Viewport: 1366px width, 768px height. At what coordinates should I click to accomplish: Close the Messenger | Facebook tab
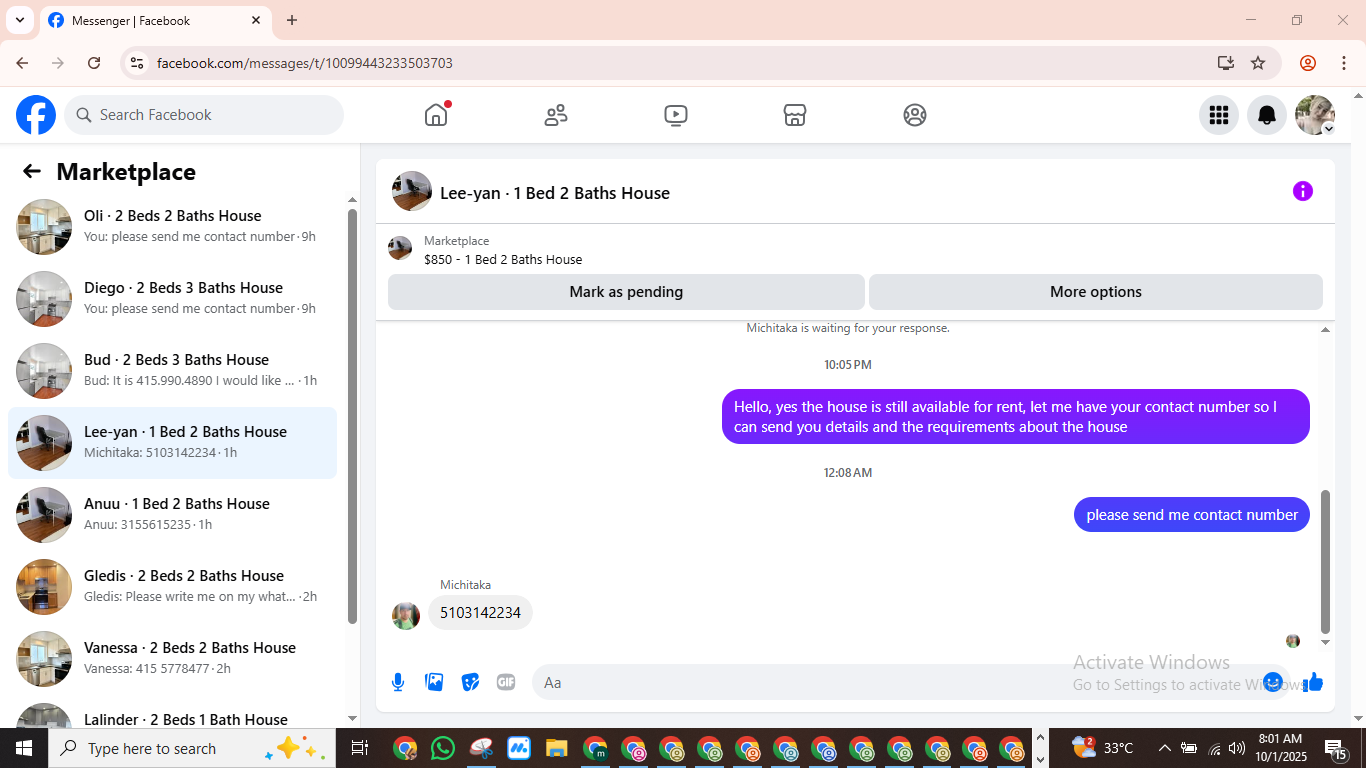pyautogui.click(x=256, y=20)
